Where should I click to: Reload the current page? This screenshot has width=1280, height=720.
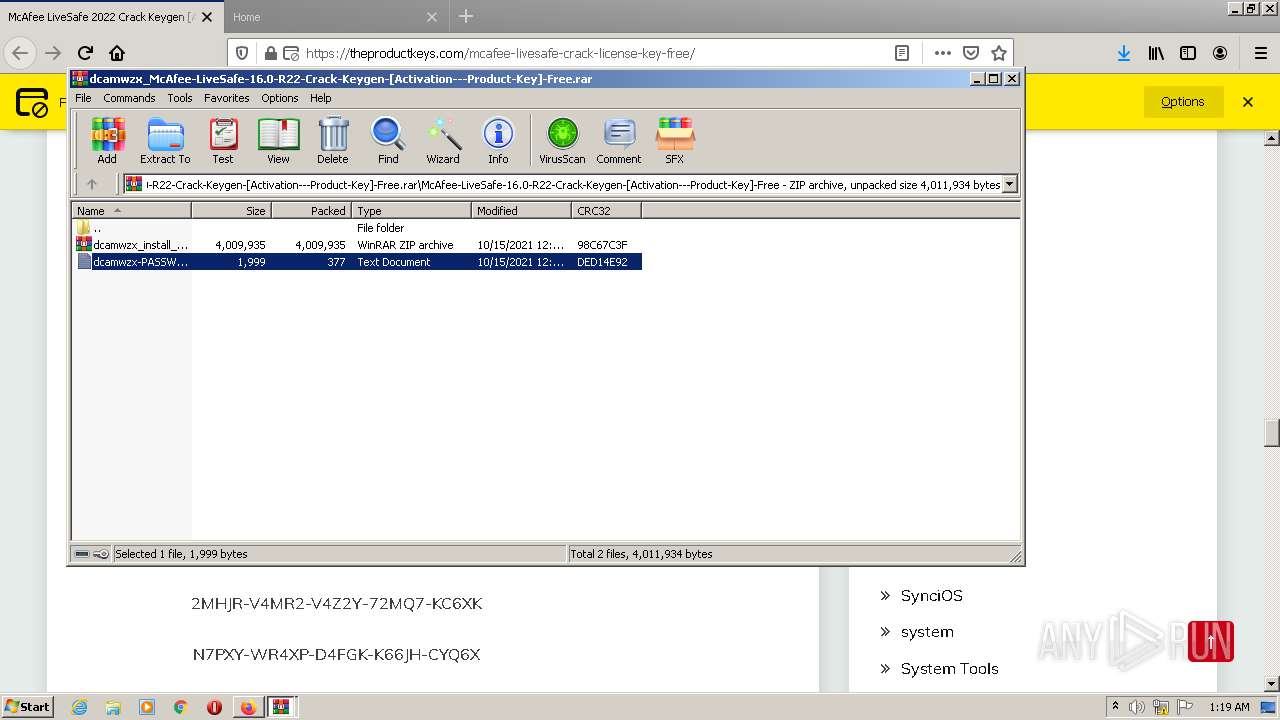coord(85,53)
